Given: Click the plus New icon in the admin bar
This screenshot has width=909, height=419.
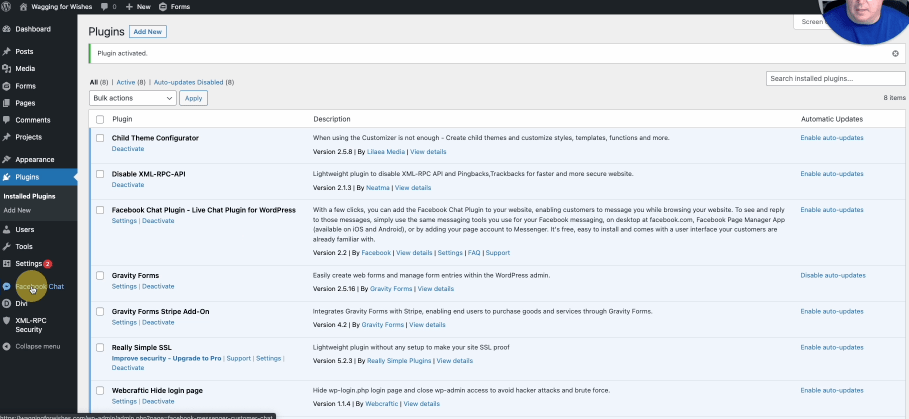Looking at the screenshot, I should [x=129, y=7].
